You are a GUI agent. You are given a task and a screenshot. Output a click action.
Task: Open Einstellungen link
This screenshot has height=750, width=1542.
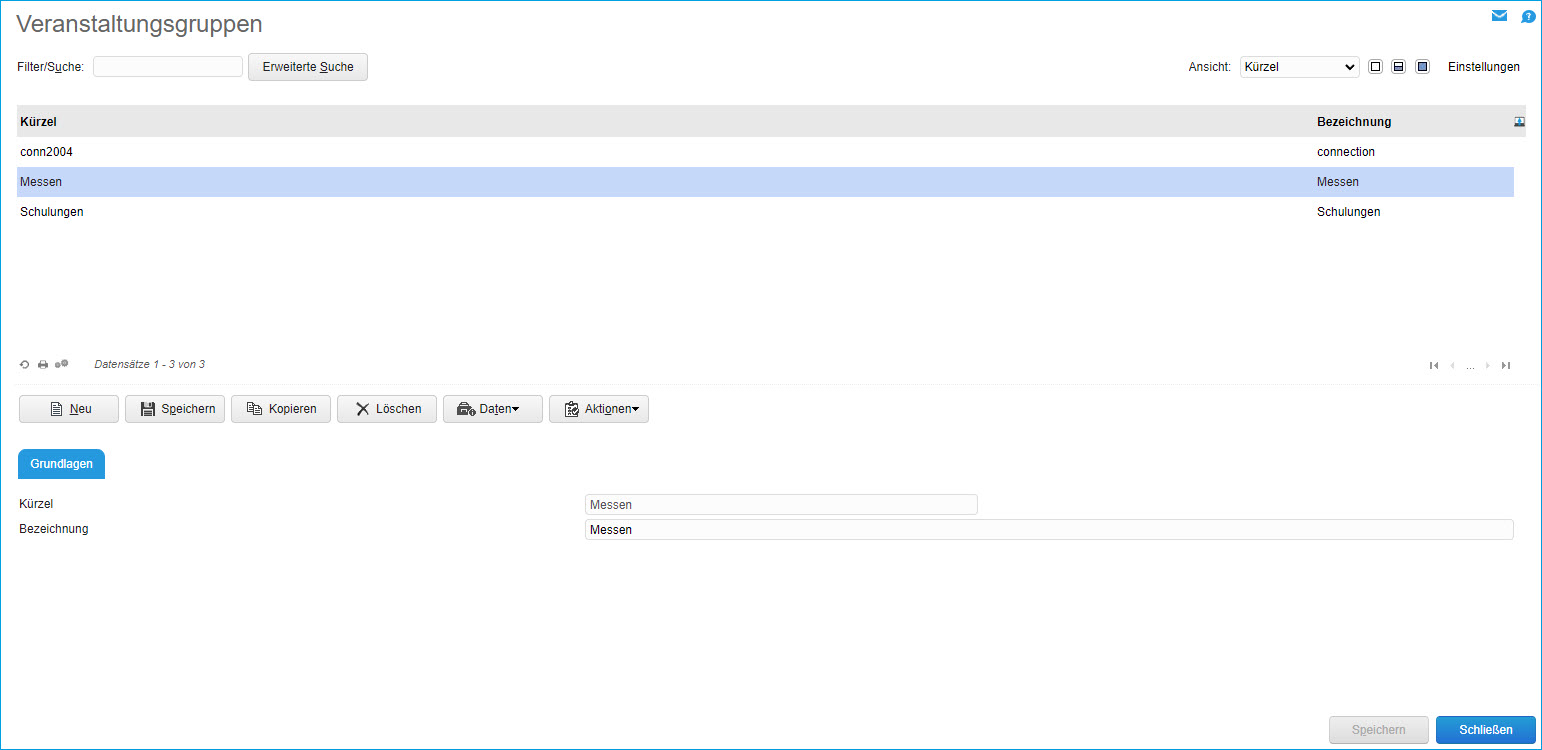(x=1484, y=67)
